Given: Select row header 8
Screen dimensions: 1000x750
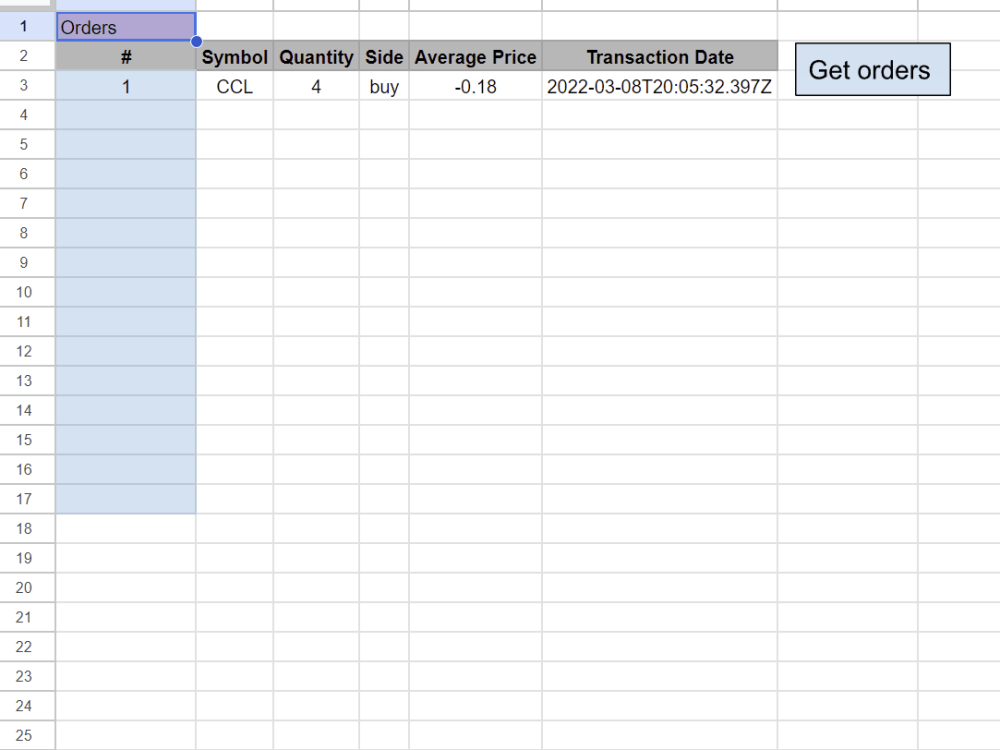Looking at the screenshot, I should coord(27,233).
